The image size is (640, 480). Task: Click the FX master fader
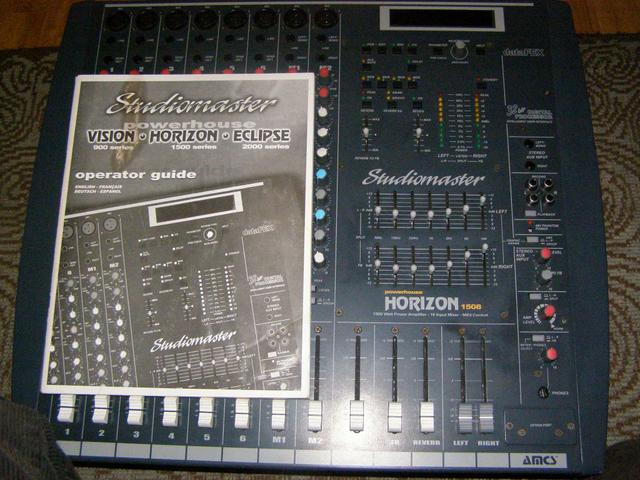[394, 416]
